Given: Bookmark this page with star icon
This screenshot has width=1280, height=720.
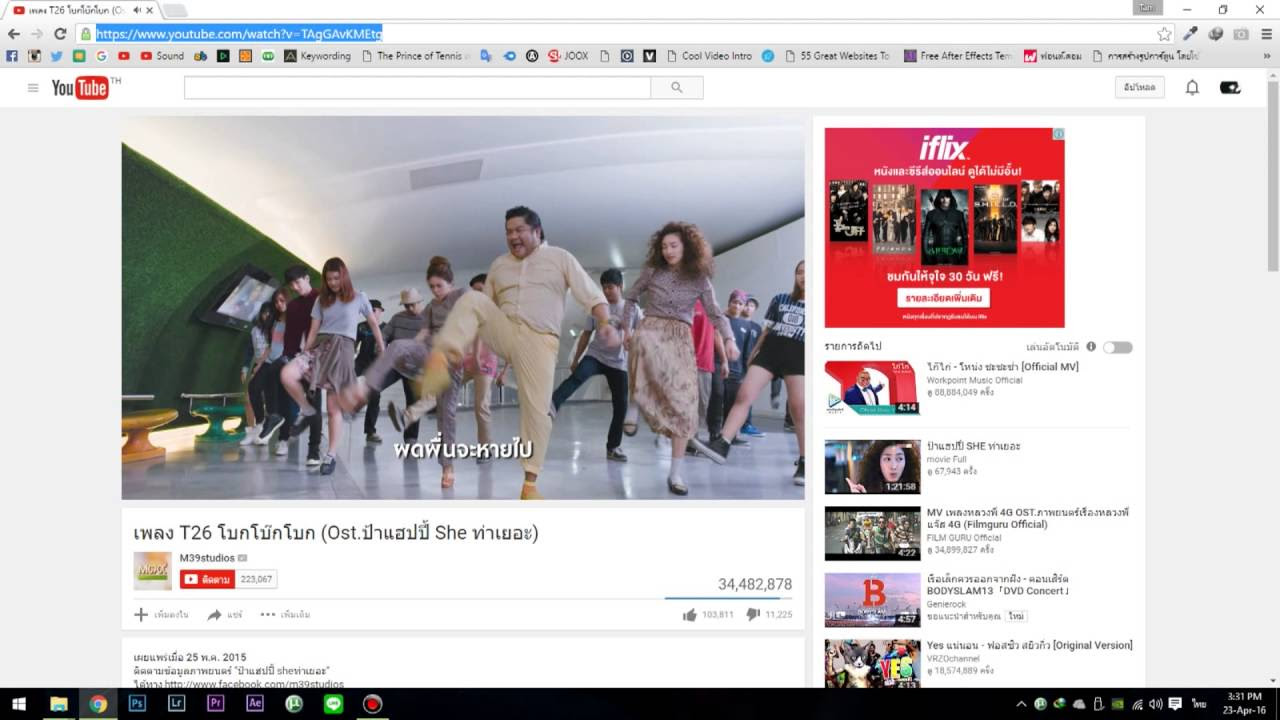Looking at the screenshot, I should pyautogui.click(x=1164, y=34).
